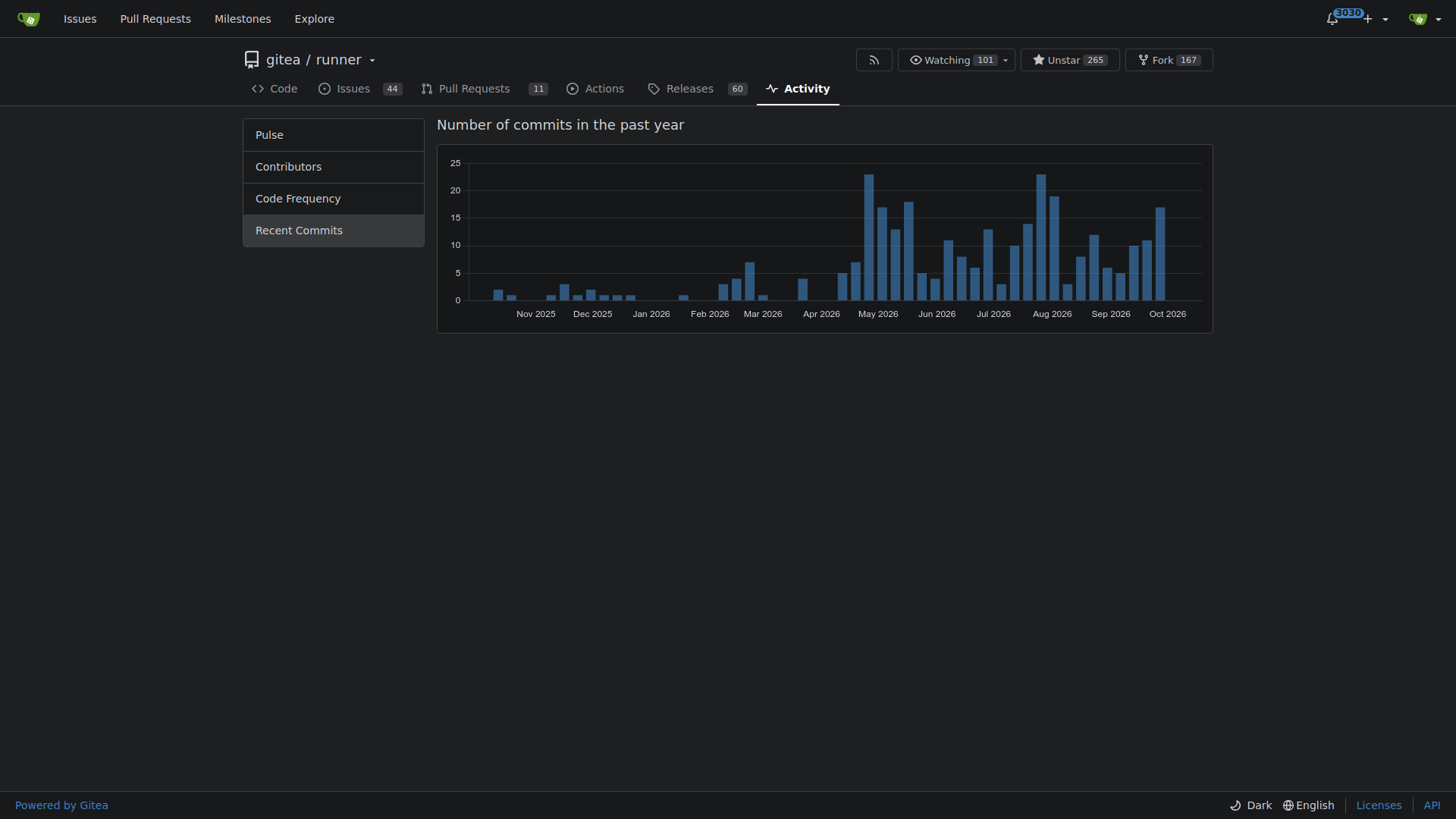Switch to the repository Issues tab
1456x819 pixels.
tap(360, 89)
